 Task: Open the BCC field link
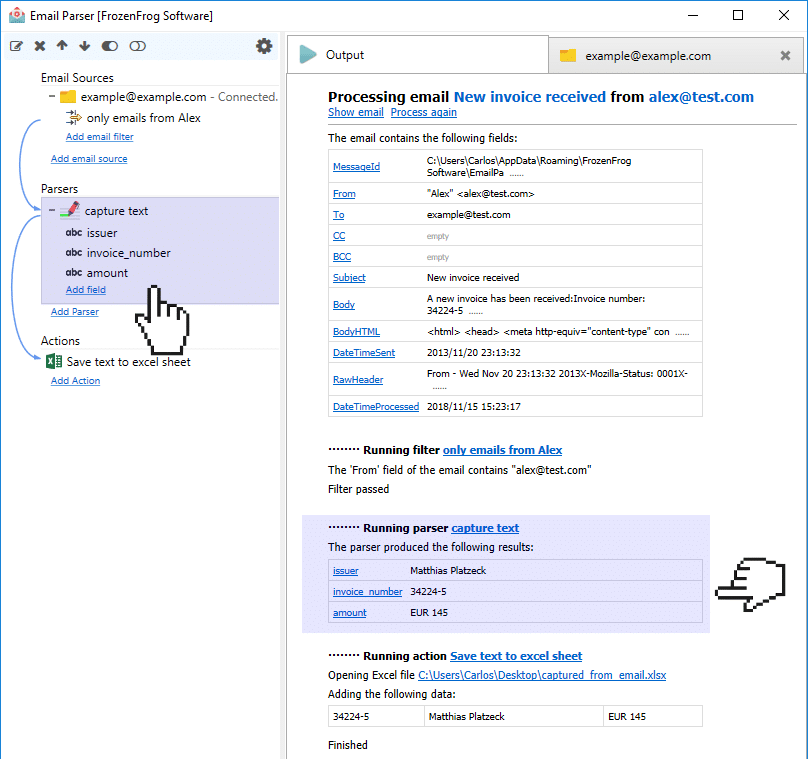point(342,257)
